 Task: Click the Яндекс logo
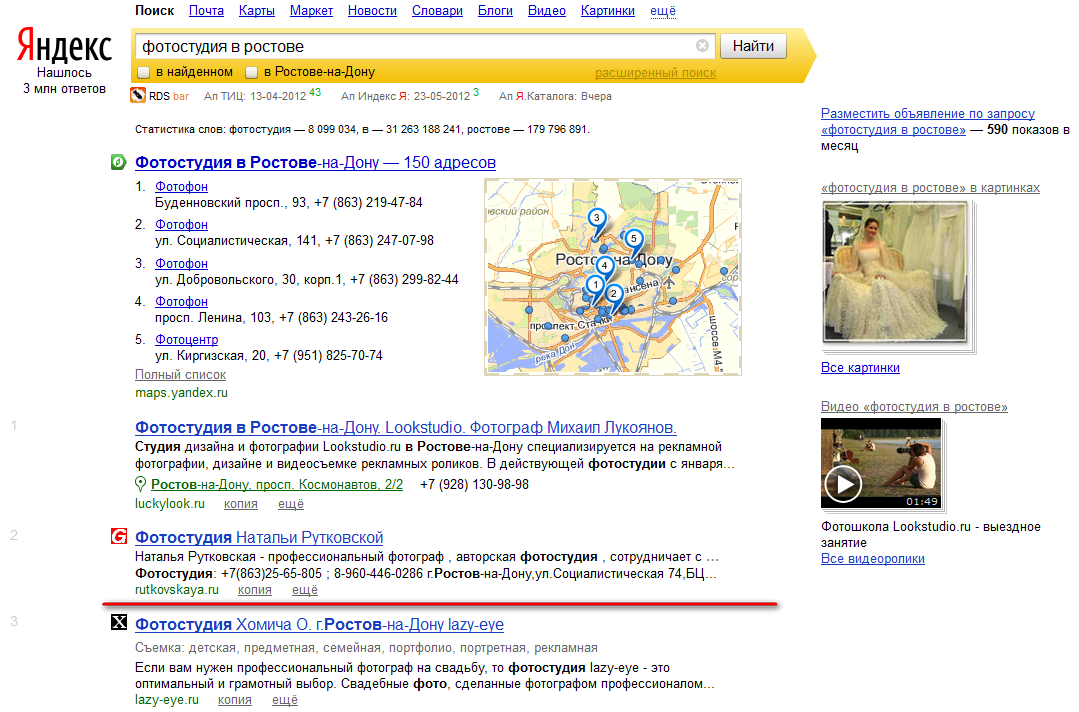64,46
